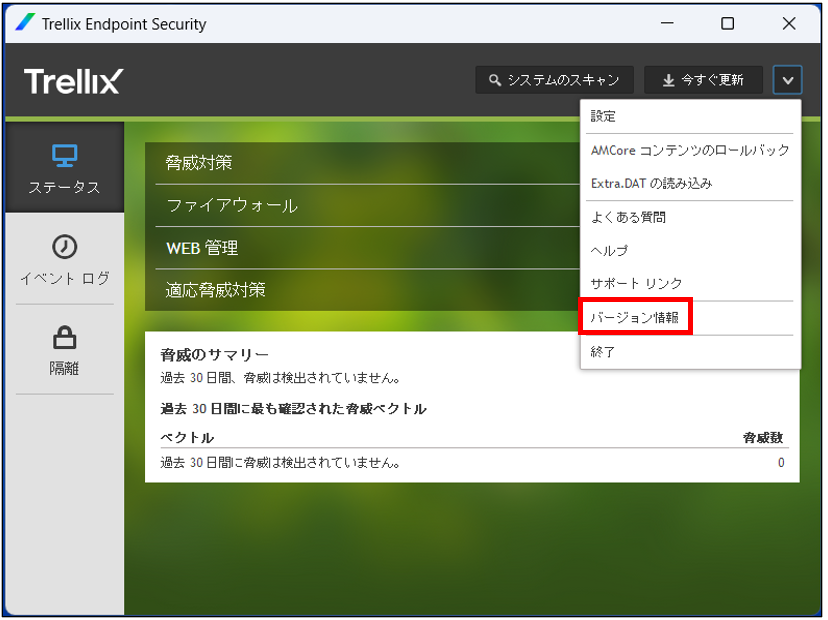Click the Trellix logo in the header
The height and width of the screenshot is (620, 828).
tap(73, 81)
